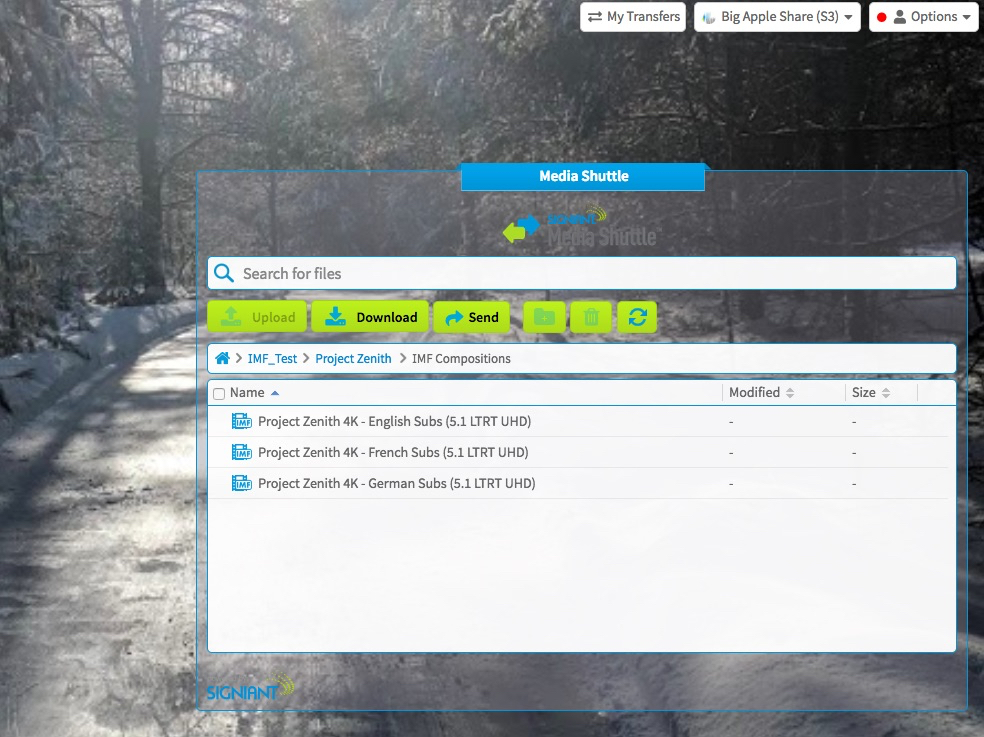Click the refresh icon button
This screenshot has width=984, height=737.
pyautogui.click(x=637, y=317)
